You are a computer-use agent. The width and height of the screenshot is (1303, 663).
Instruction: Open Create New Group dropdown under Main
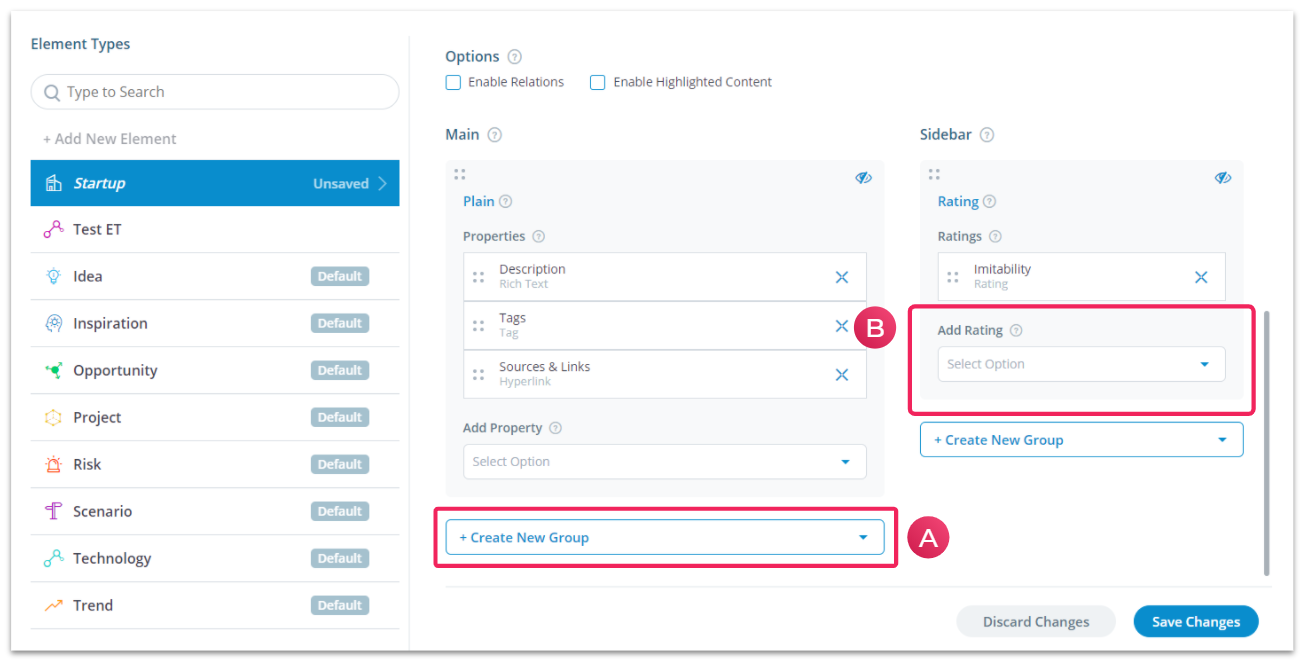tap(665, 537)
